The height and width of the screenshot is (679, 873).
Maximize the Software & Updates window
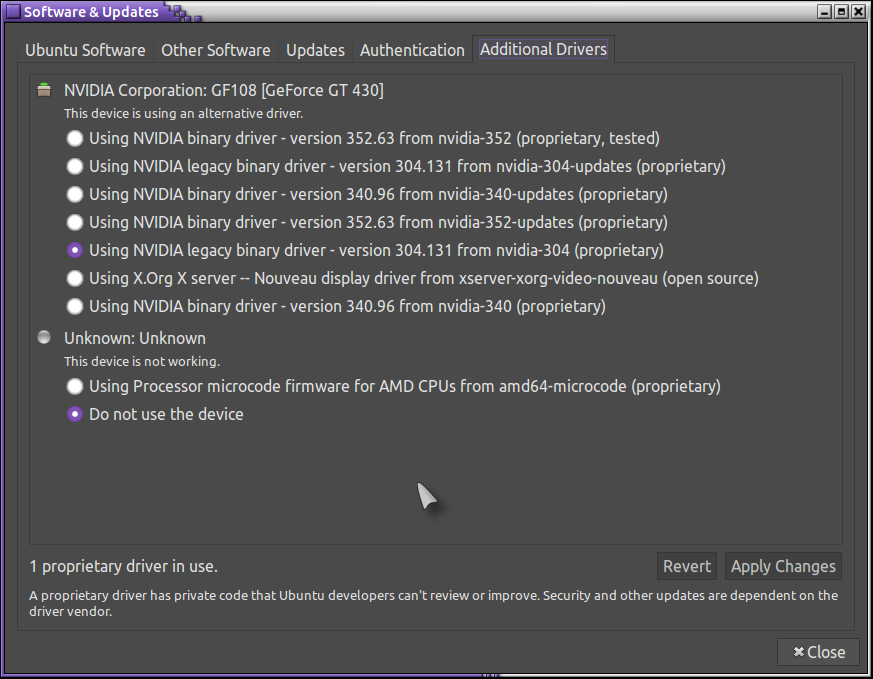841,11
